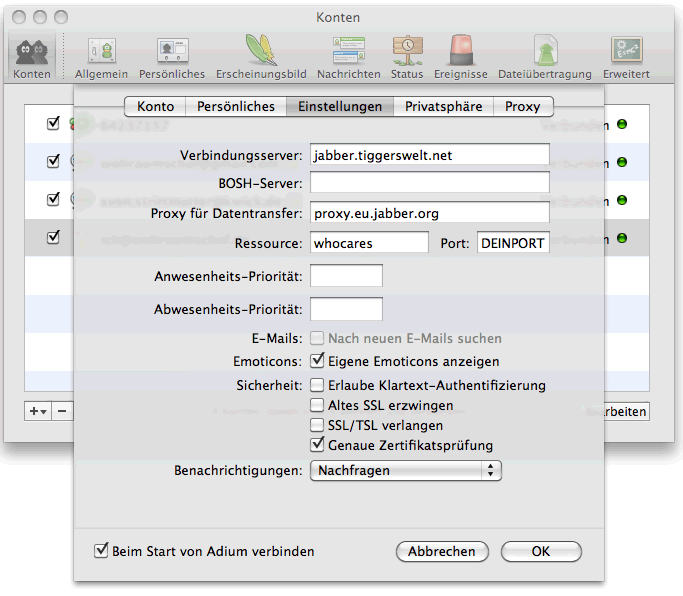Click the Bearbeiten button in Konten window
This screenshot has height=596, width=683.
(x=626, y=411)
